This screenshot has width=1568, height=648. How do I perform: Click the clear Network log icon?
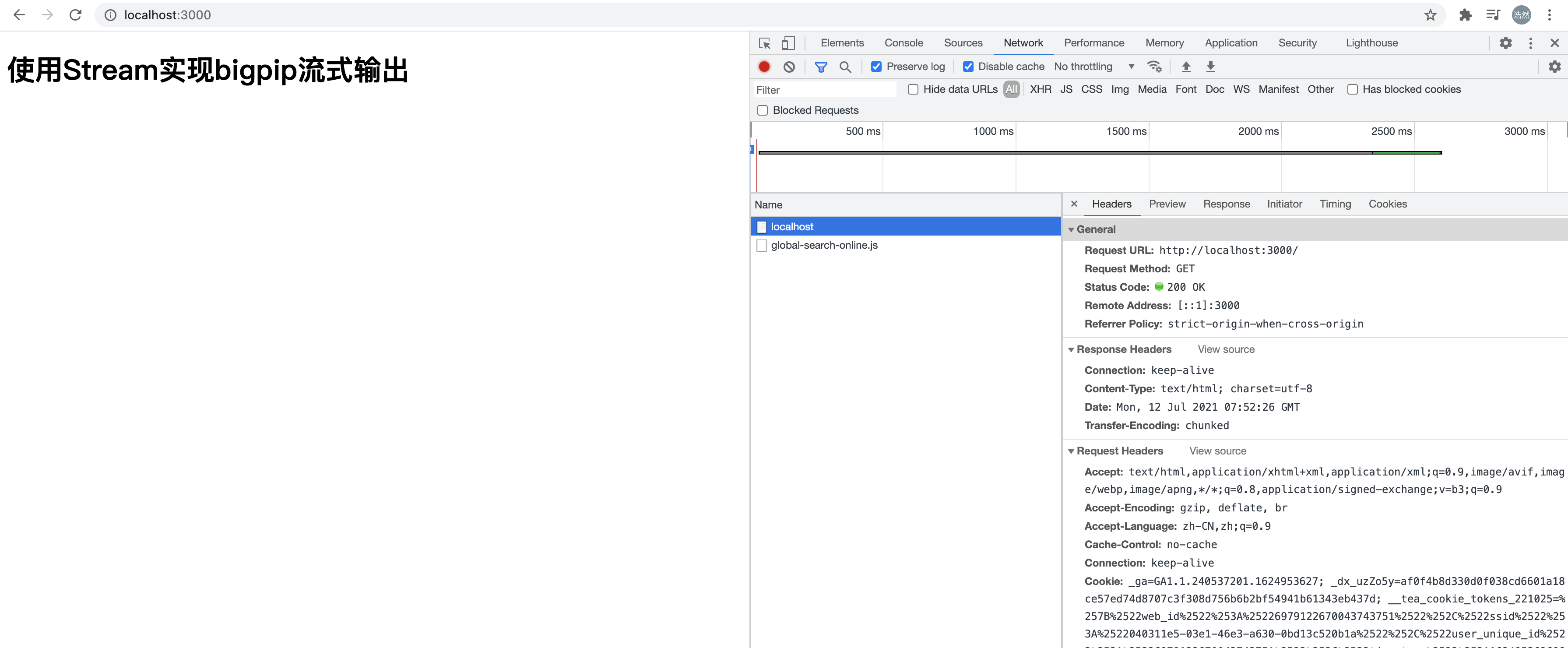click(789, 66)
